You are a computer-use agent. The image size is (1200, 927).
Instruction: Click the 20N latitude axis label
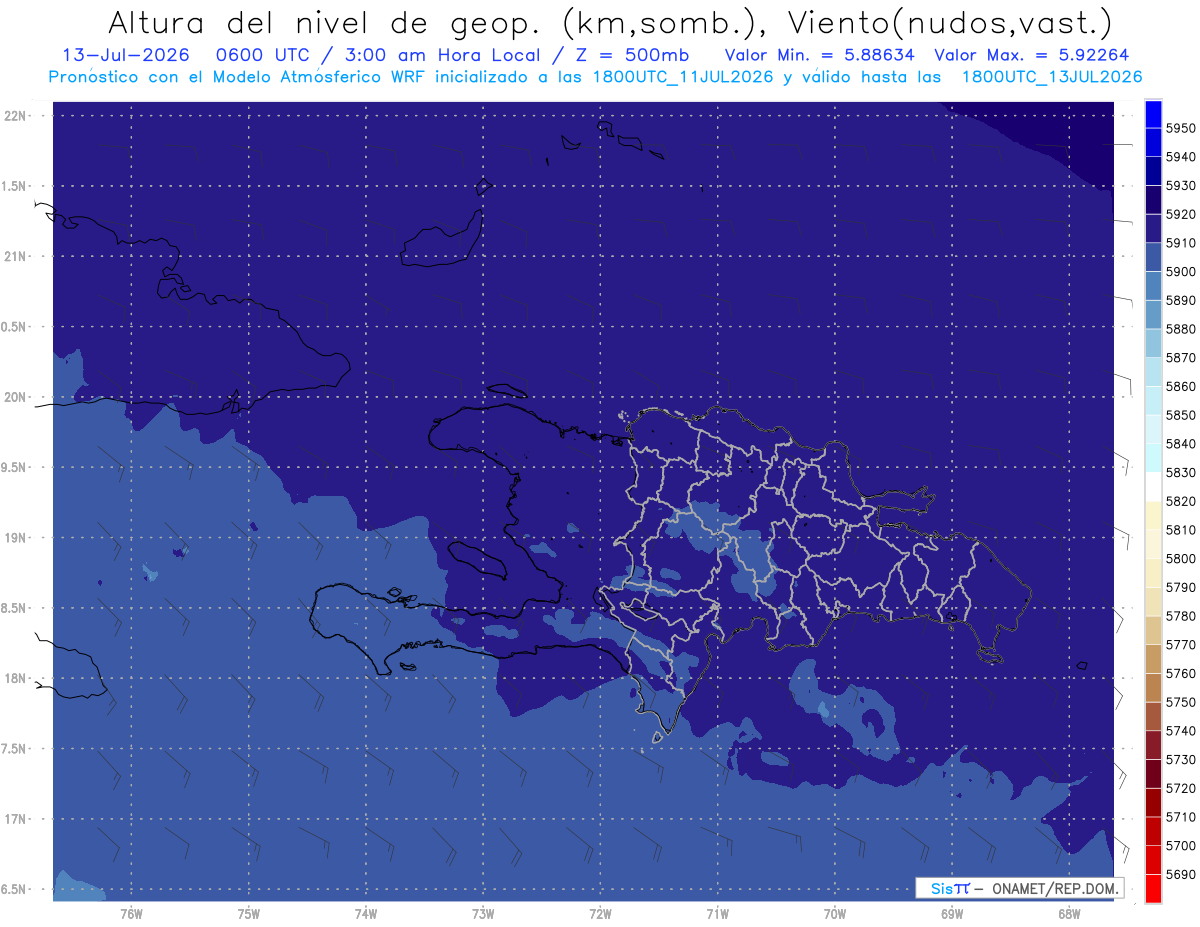pyautogui.click(x=17, y=397)
